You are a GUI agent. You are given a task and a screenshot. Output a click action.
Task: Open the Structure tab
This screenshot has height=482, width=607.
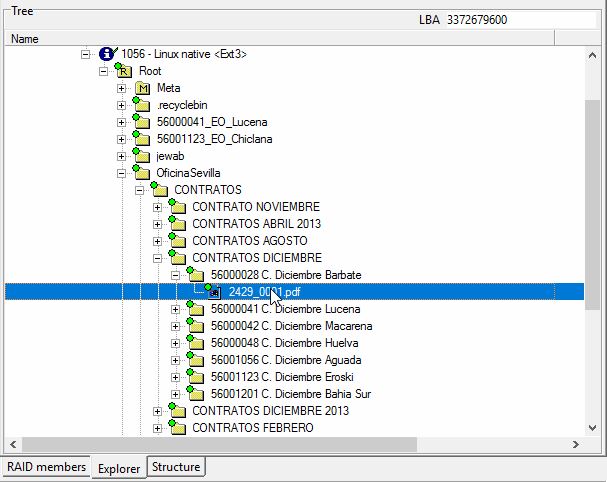176,467
